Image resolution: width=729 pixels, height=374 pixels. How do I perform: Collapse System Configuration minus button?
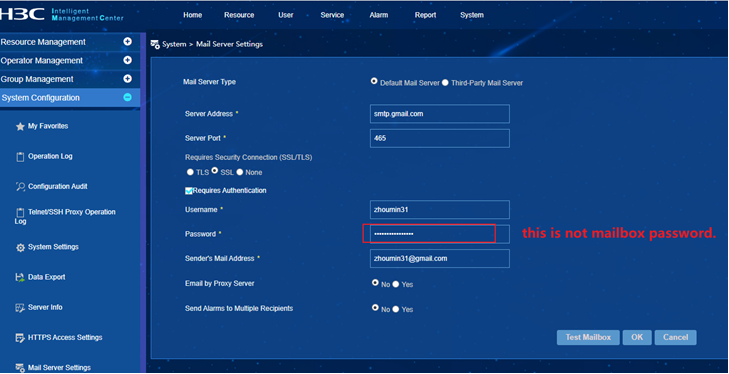(x=127, y=97)
